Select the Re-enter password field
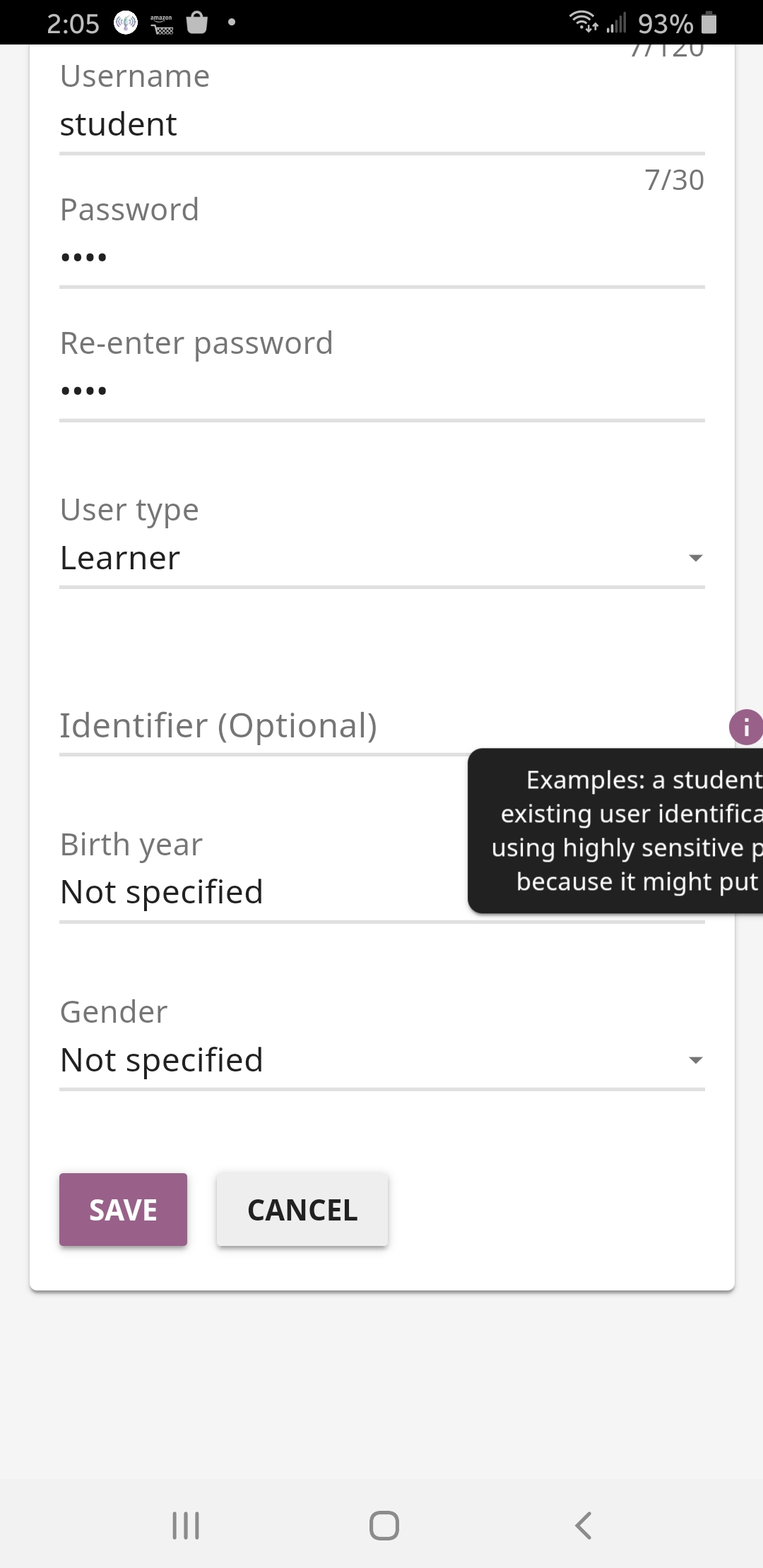Viewport: 763px width, 1568px height. tap(283, 390)
